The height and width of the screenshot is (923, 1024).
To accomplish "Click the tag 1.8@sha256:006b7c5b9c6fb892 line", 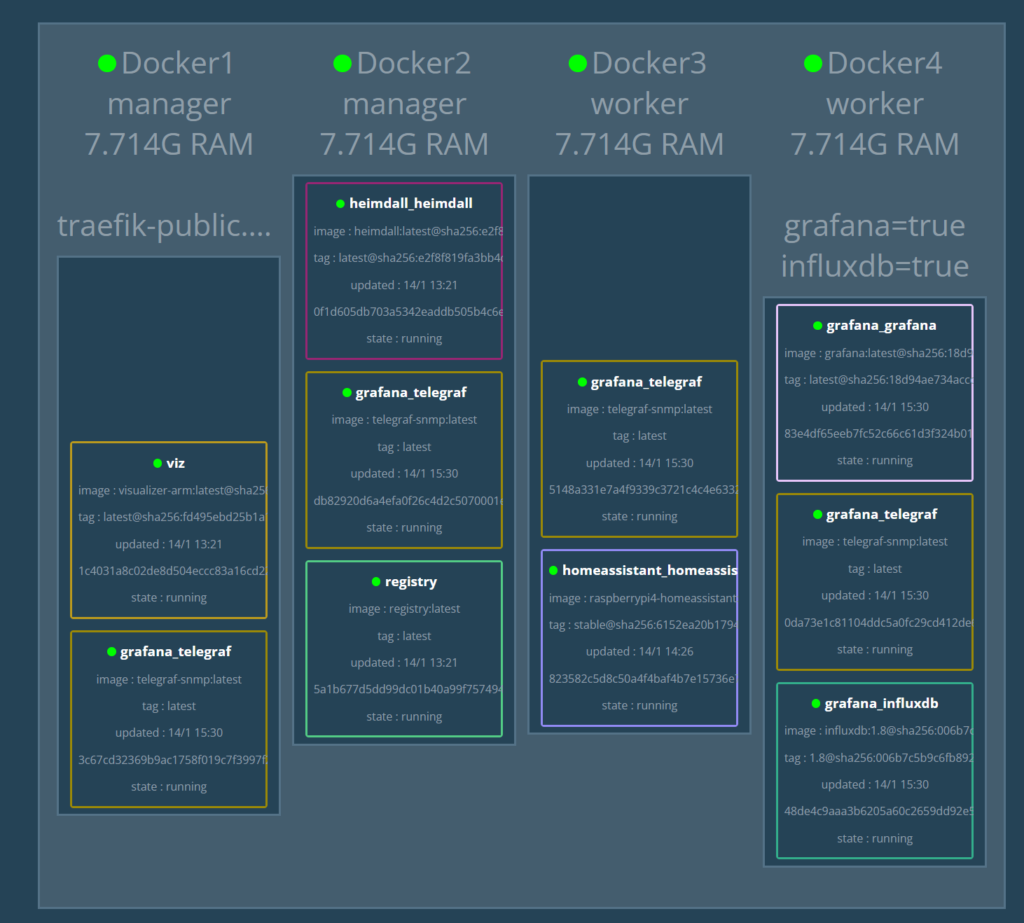I will pyautogui.click(x=878, y=758).
